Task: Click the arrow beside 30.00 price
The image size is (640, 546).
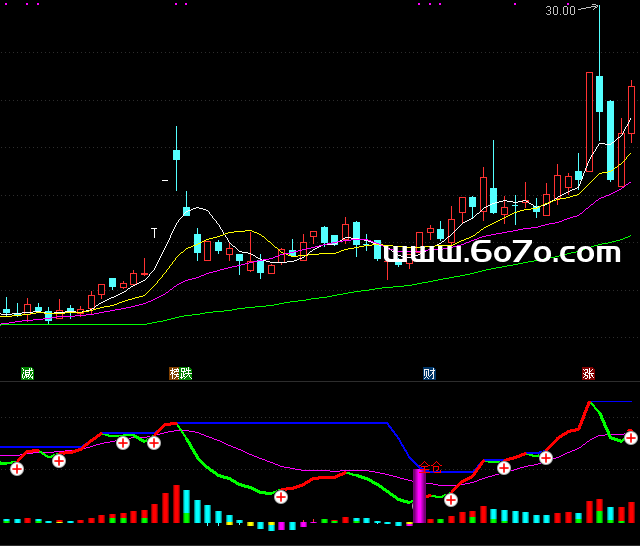Action: [589, 10]
